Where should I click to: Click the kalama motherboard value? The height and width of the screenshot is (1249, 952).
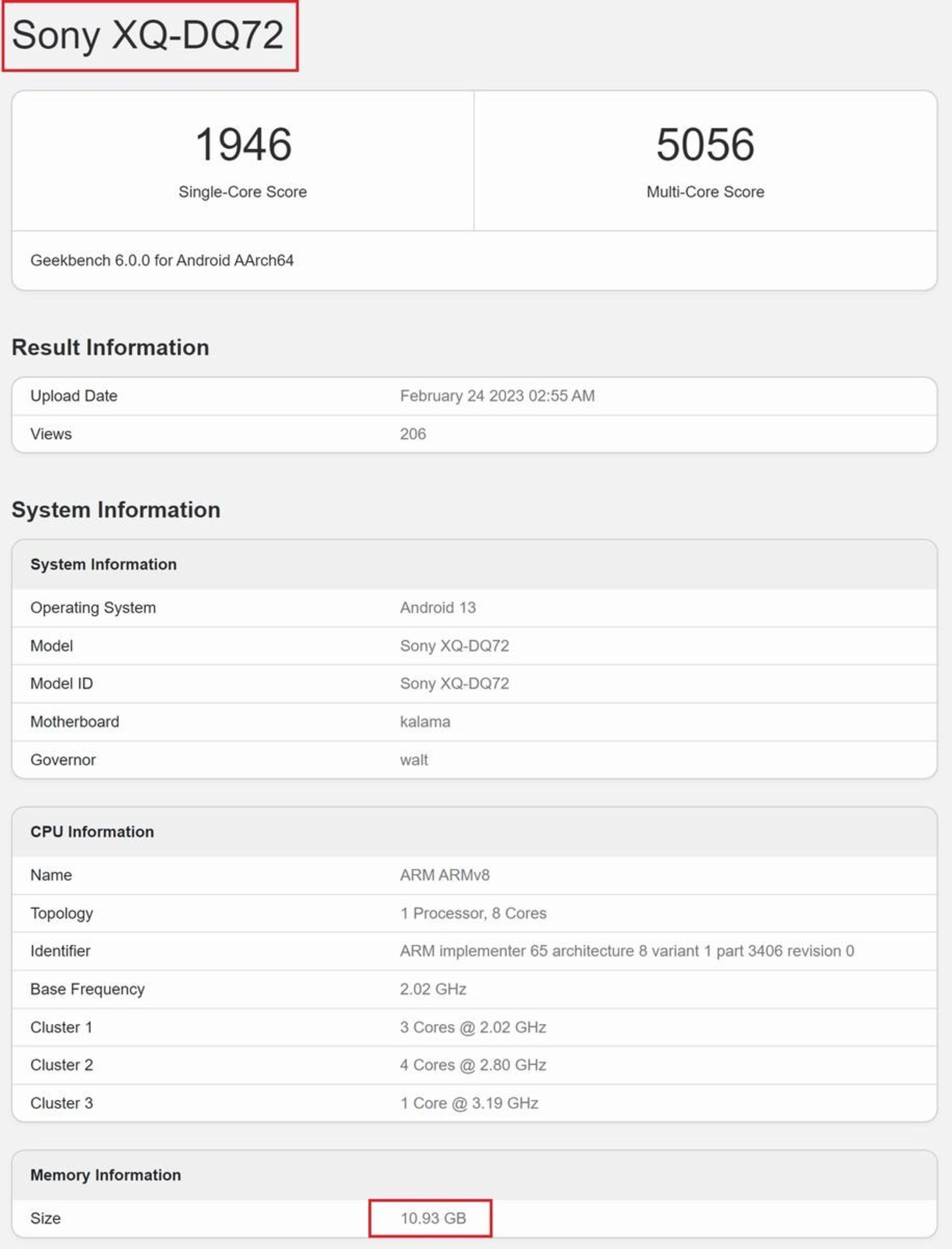coord(425,722)
